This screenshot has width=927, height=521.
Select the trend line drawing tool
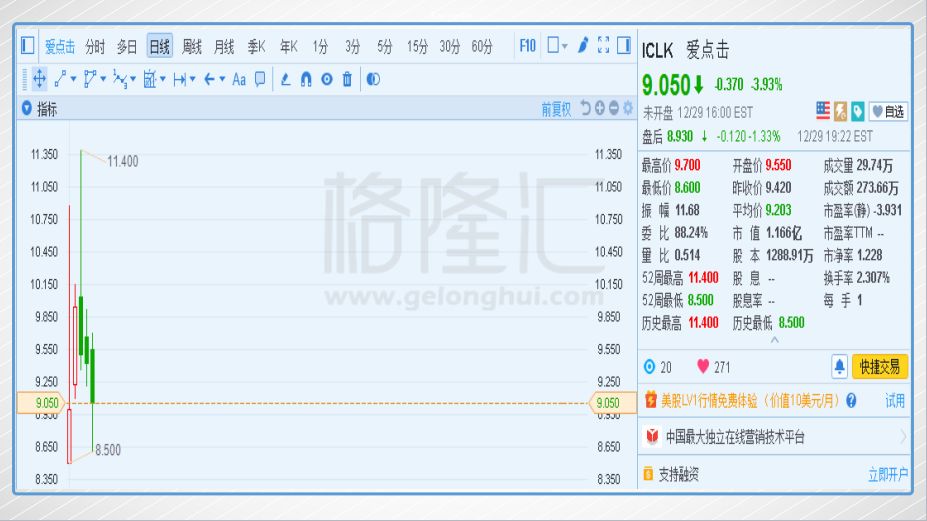(x=60, y=79)
